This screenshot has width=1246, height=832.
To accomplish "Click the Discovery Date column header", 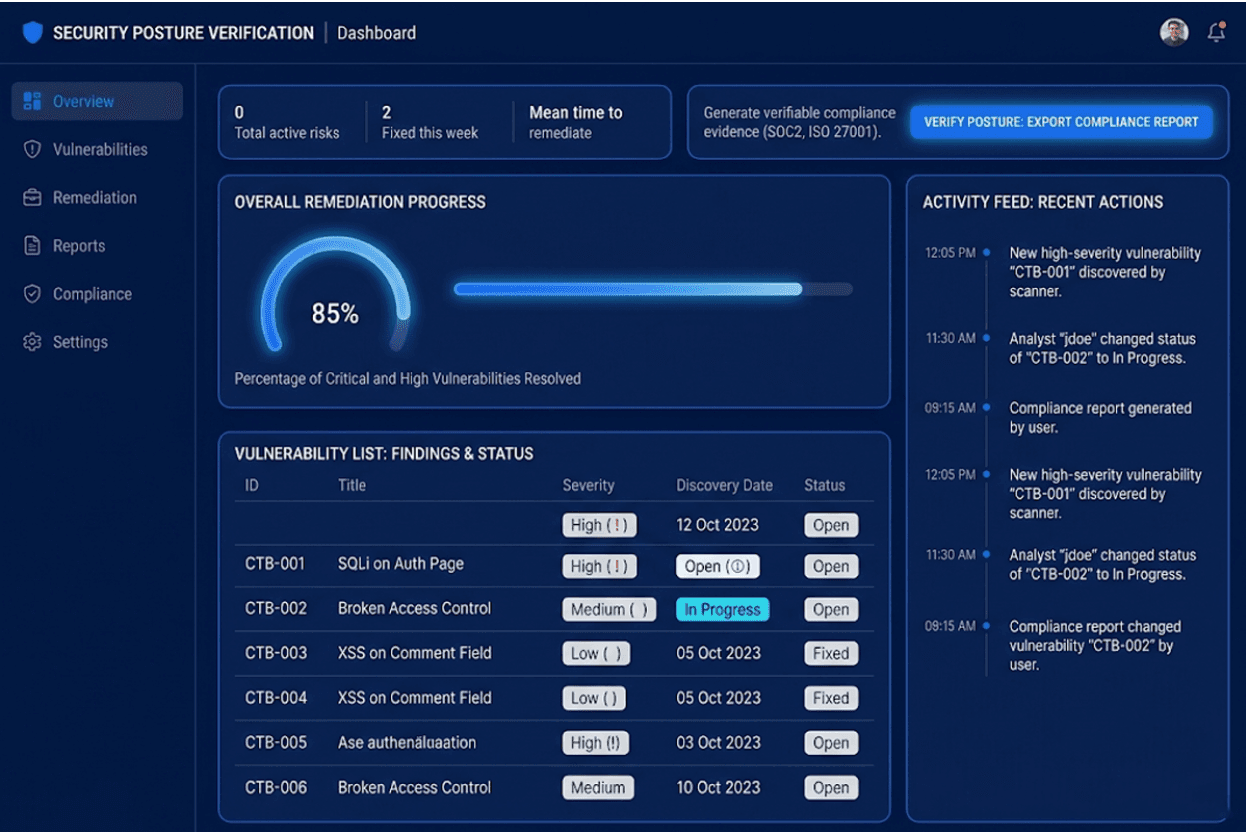I will (725, 485).
